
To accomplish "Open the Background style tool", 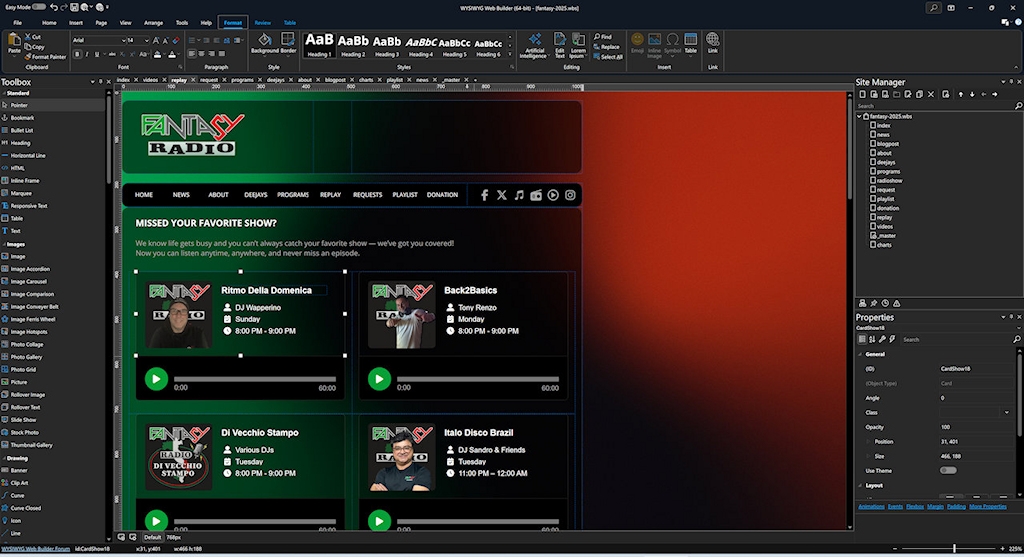I will [x=264, y=43].
